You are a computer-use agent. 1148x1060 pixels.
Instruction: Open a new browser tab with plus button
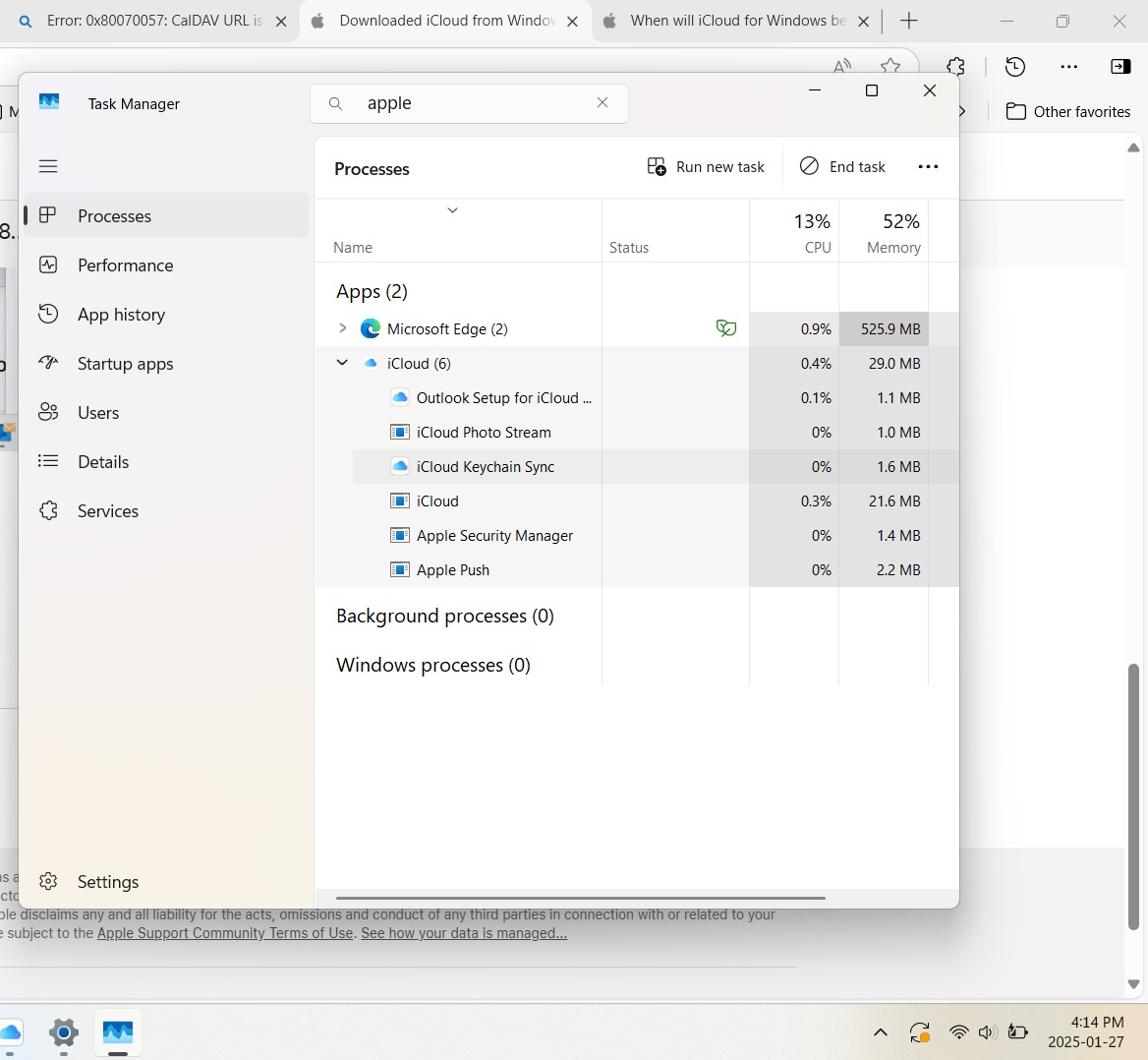[x=908, y=21]
